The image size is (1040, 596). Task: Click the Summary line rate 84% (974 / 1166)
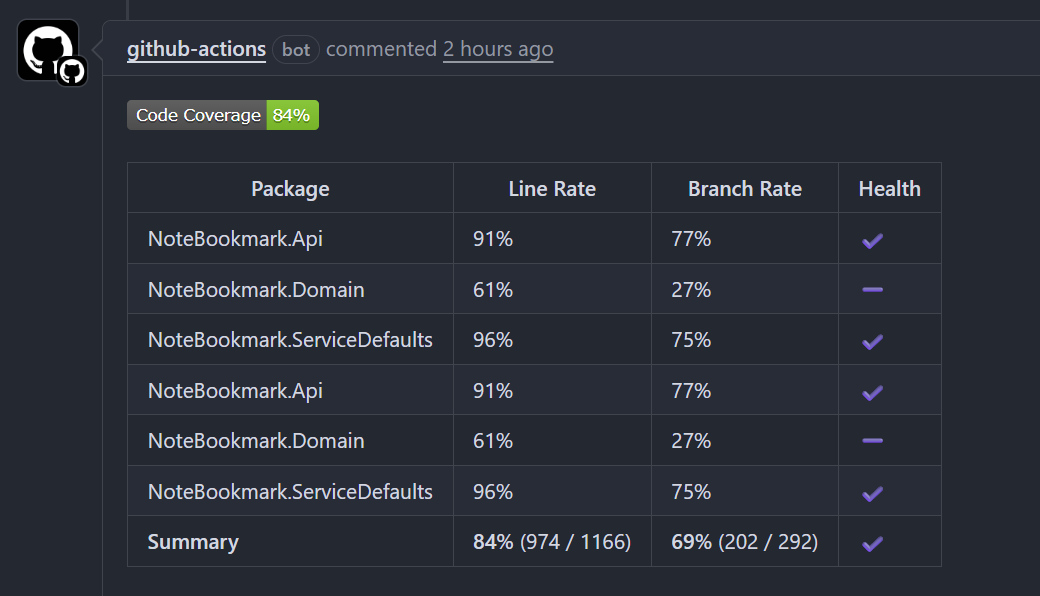552,542
